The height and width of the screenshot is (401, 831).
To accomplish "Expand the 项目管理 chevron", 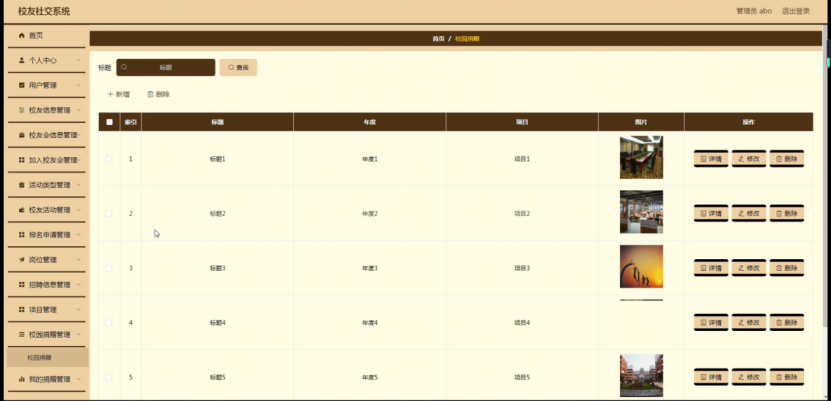I will (78, 309).
